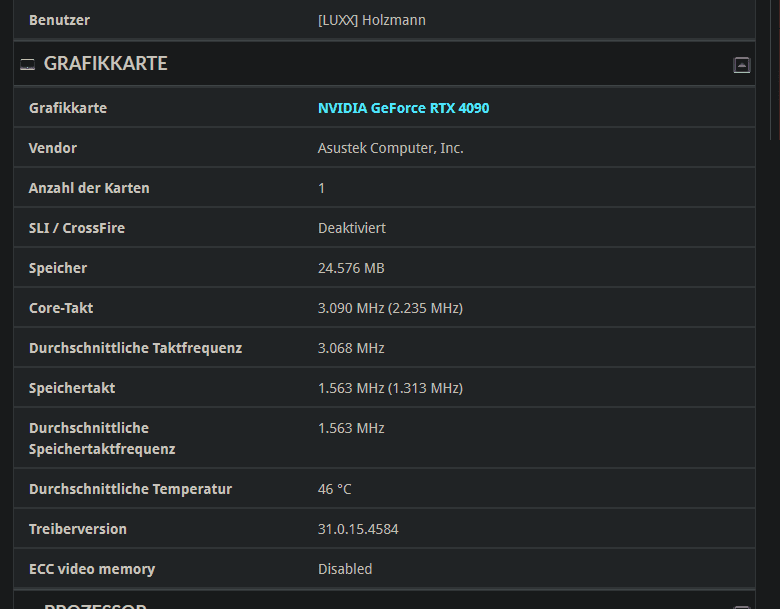Select the Anzahl der Karten value 1

coord(321,188)
